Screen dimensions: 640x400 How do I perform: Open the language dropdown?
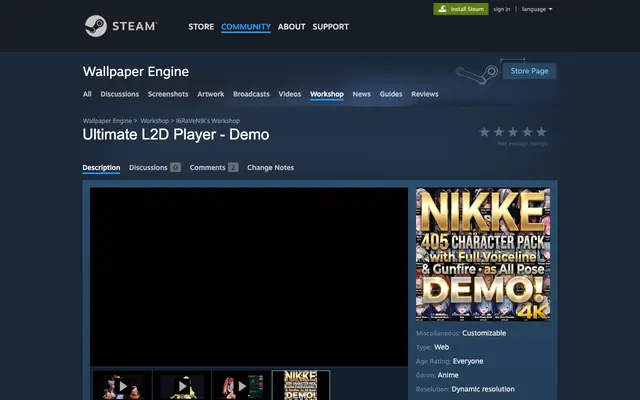click(537, 9)
